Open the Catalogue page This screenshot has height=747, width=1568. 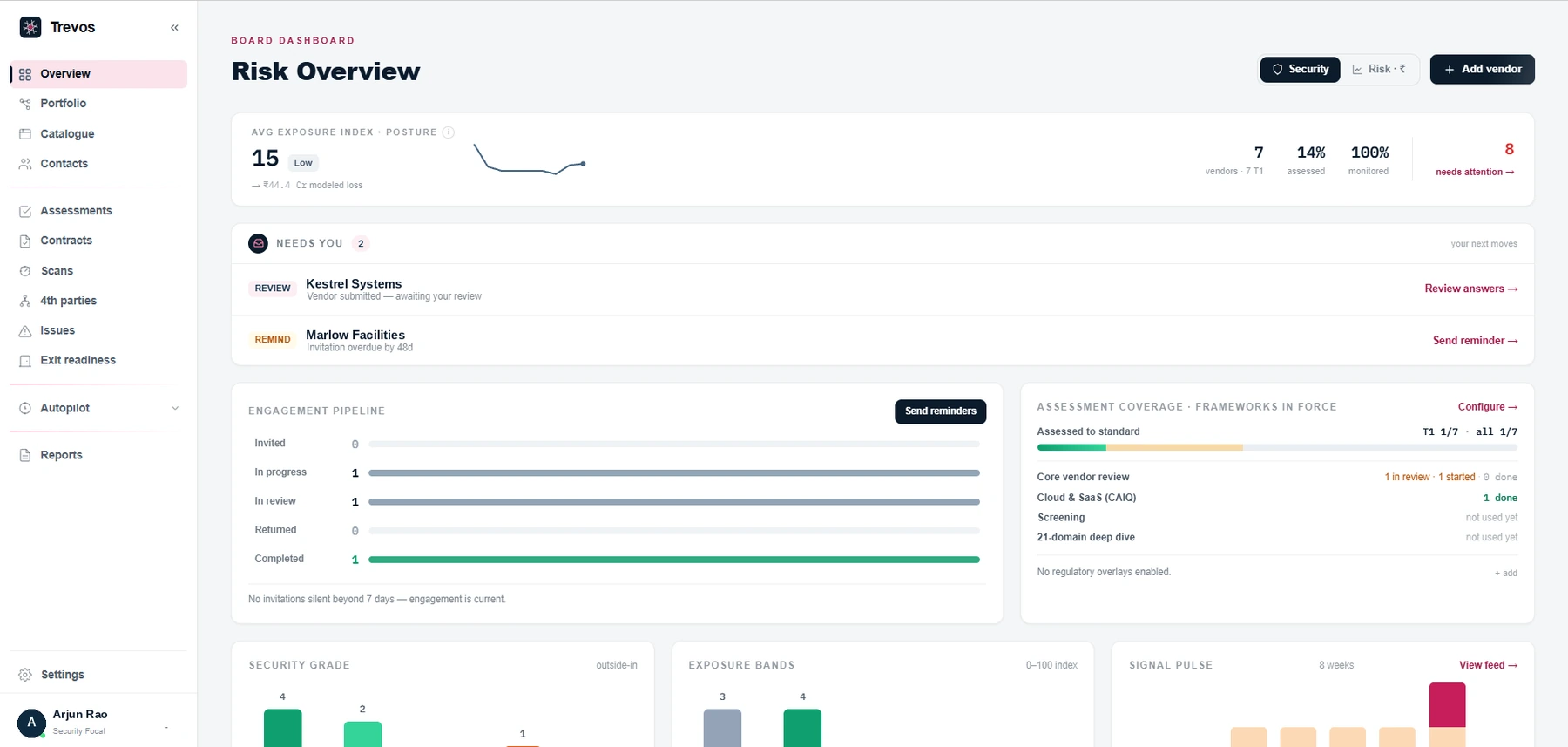(98, 133)
